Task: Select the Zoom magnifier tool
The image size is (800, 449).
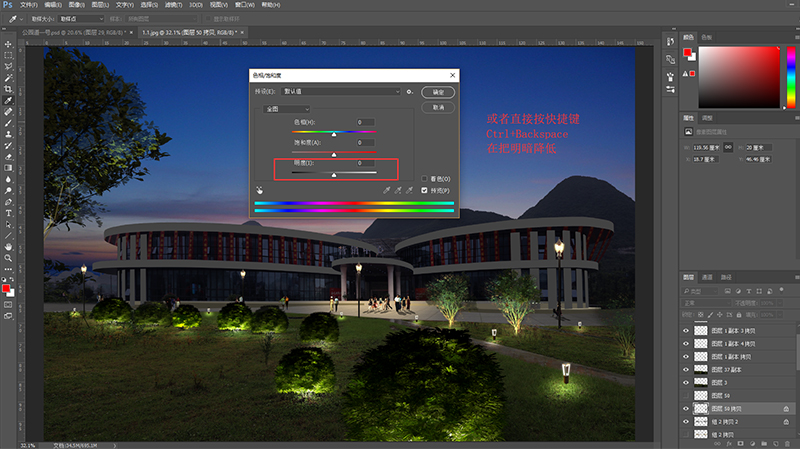Action: click(8, 257)
